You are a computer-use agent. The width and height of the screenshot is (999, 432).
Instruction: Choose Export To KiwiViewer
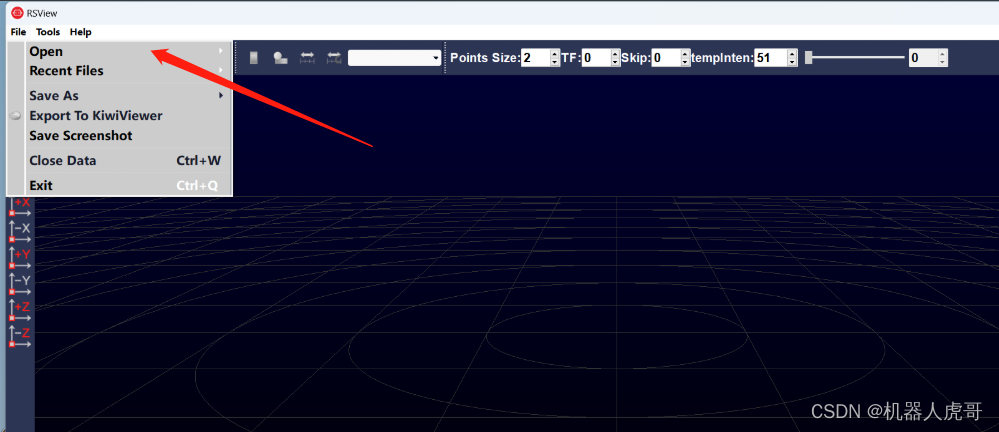[127, 116]
